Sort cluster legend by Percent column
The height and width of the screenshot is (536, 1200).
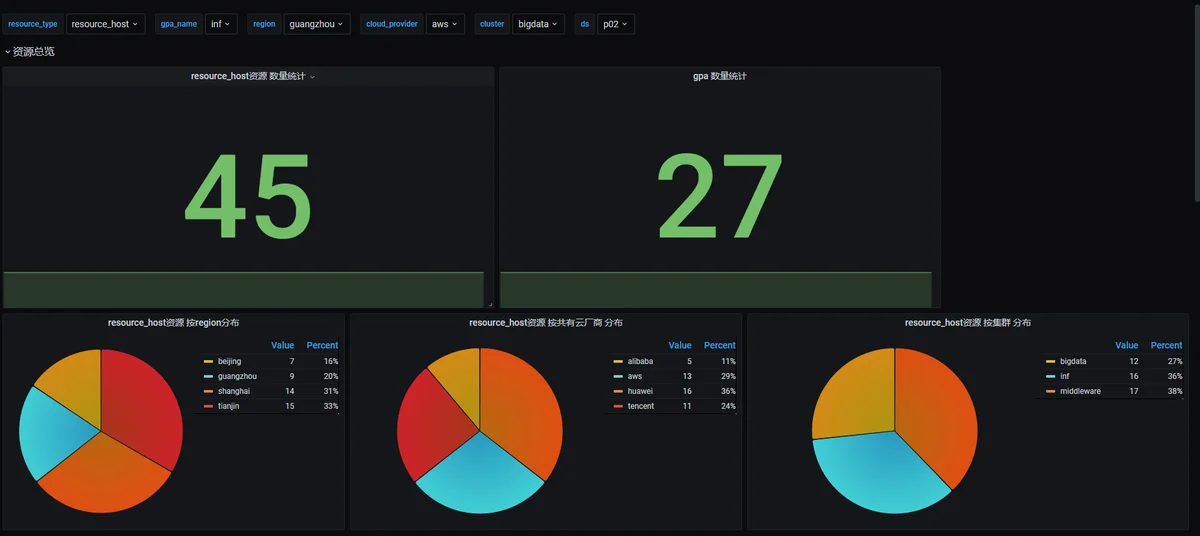1166,345
